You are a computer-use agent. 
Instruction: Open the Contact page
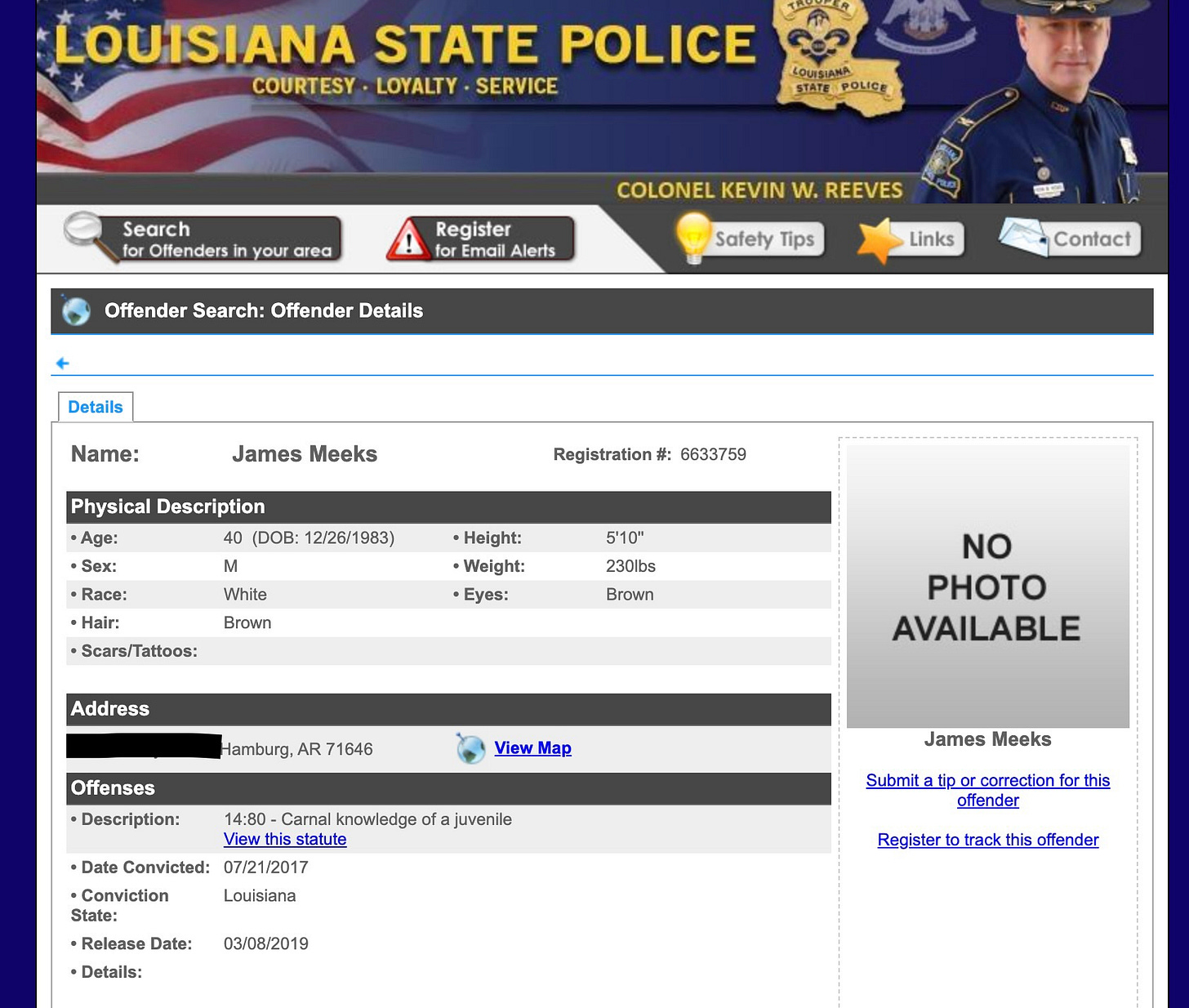(1070, 239)
